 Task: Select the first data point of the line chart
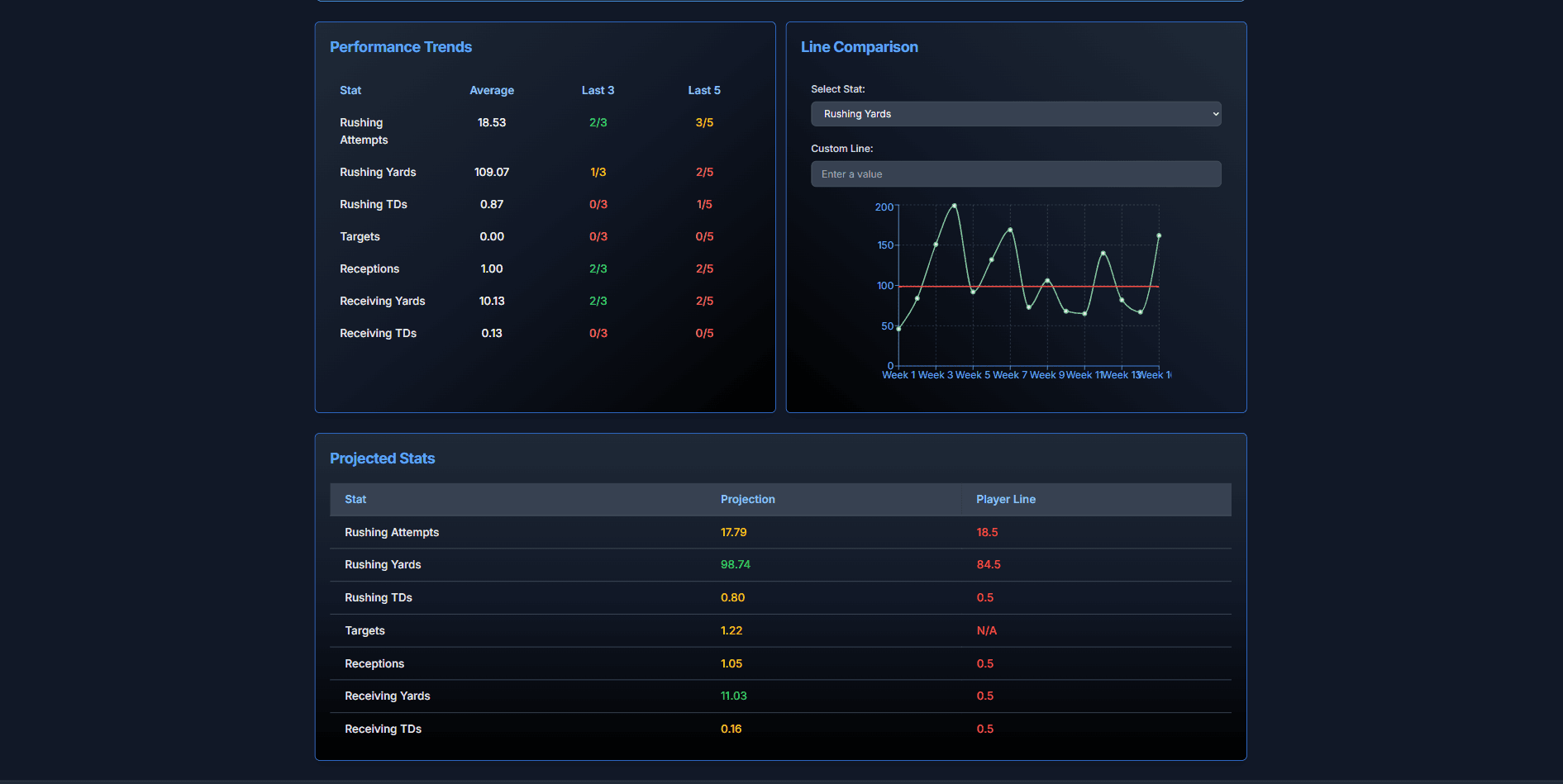[x=899, y=329]
